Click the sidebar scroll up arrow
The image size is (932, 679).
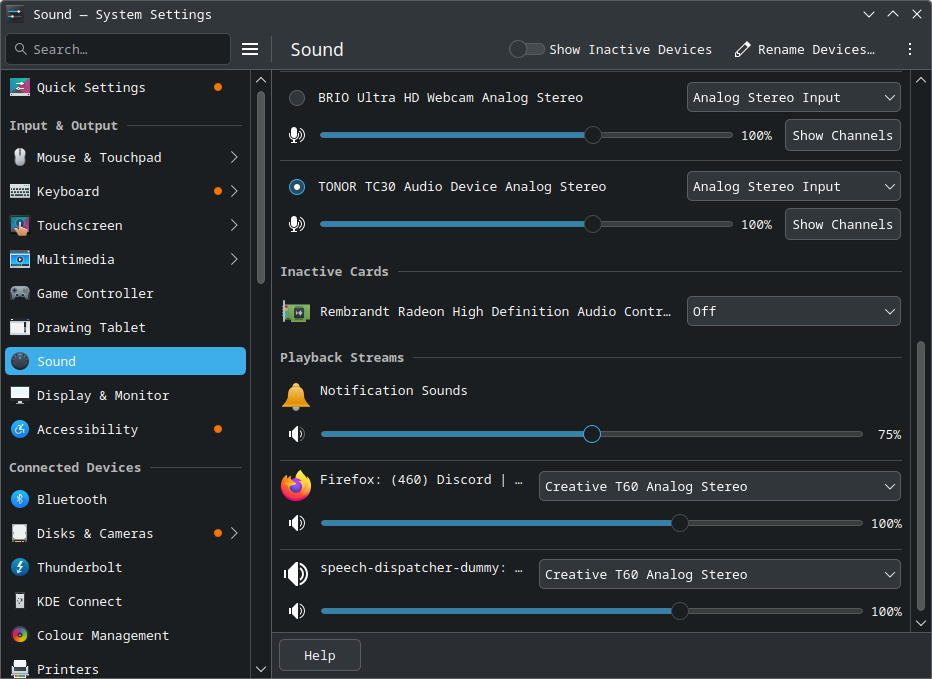(x=260, y=80)
